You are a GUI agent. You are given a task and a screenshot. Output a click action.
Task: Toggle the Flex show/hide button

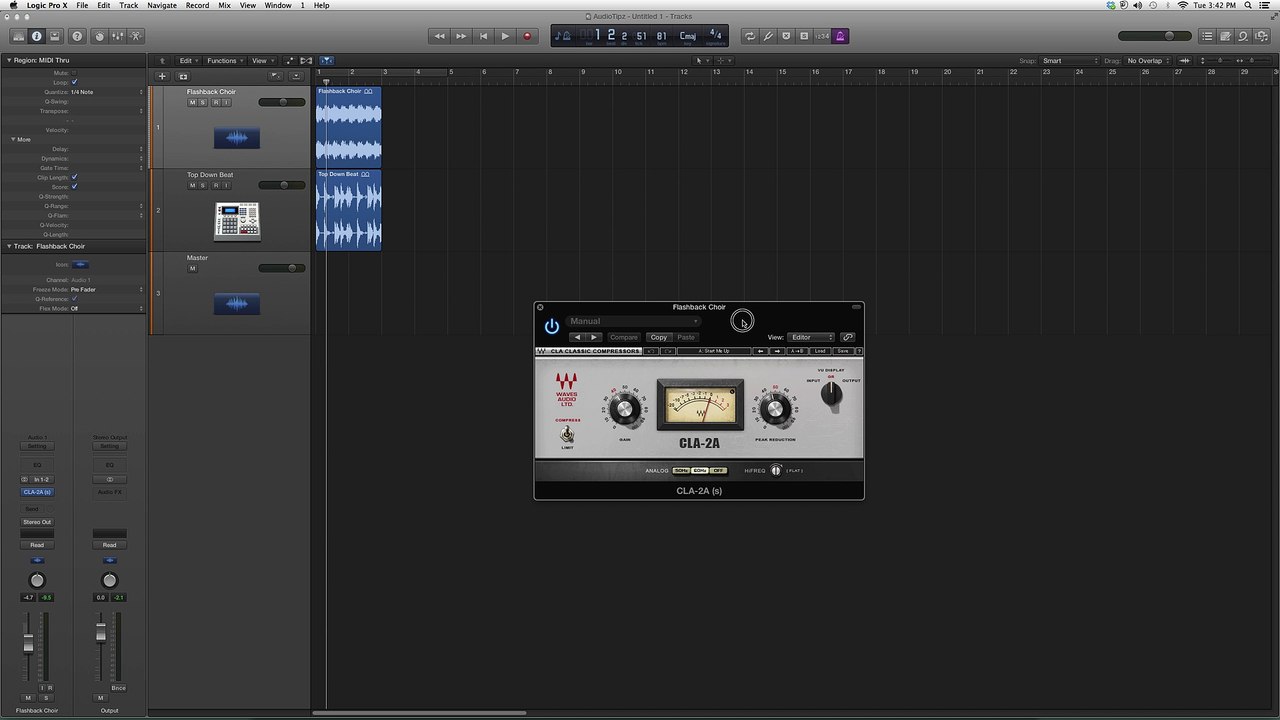pyautogui.click(x=306, y=61)
